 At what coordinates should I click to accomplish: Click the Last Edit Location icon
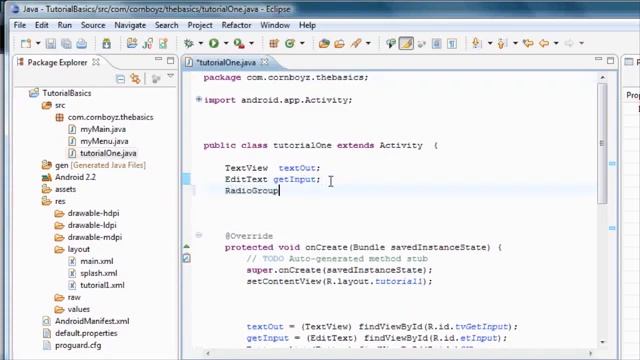[528, 43]
